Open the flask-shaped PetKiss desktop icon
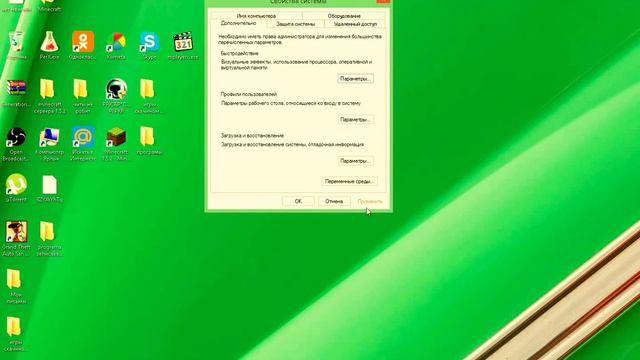The image size is (640, 360). [49, 42]
